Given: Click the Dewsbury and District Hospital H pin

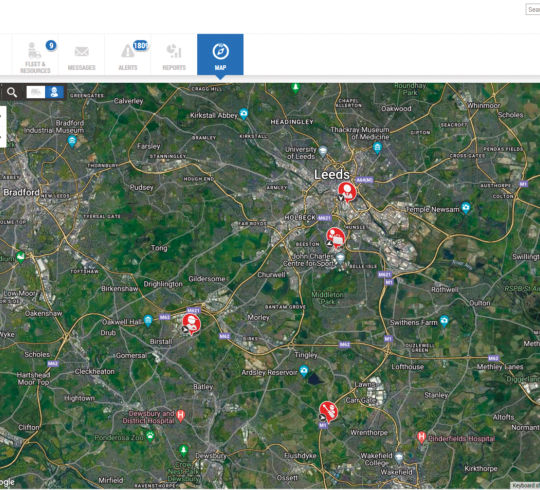Looking at the screenshot, I should (180, 416).
